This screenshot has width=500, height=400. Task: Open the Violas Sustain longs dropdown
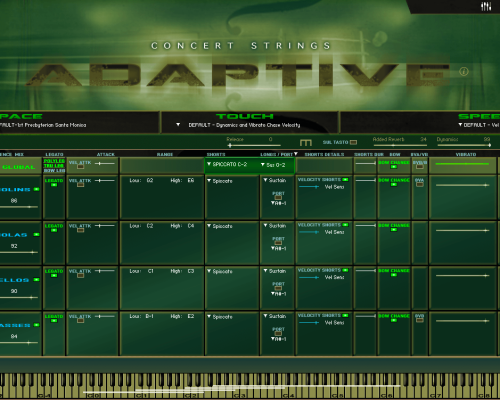tap(275, 226)
